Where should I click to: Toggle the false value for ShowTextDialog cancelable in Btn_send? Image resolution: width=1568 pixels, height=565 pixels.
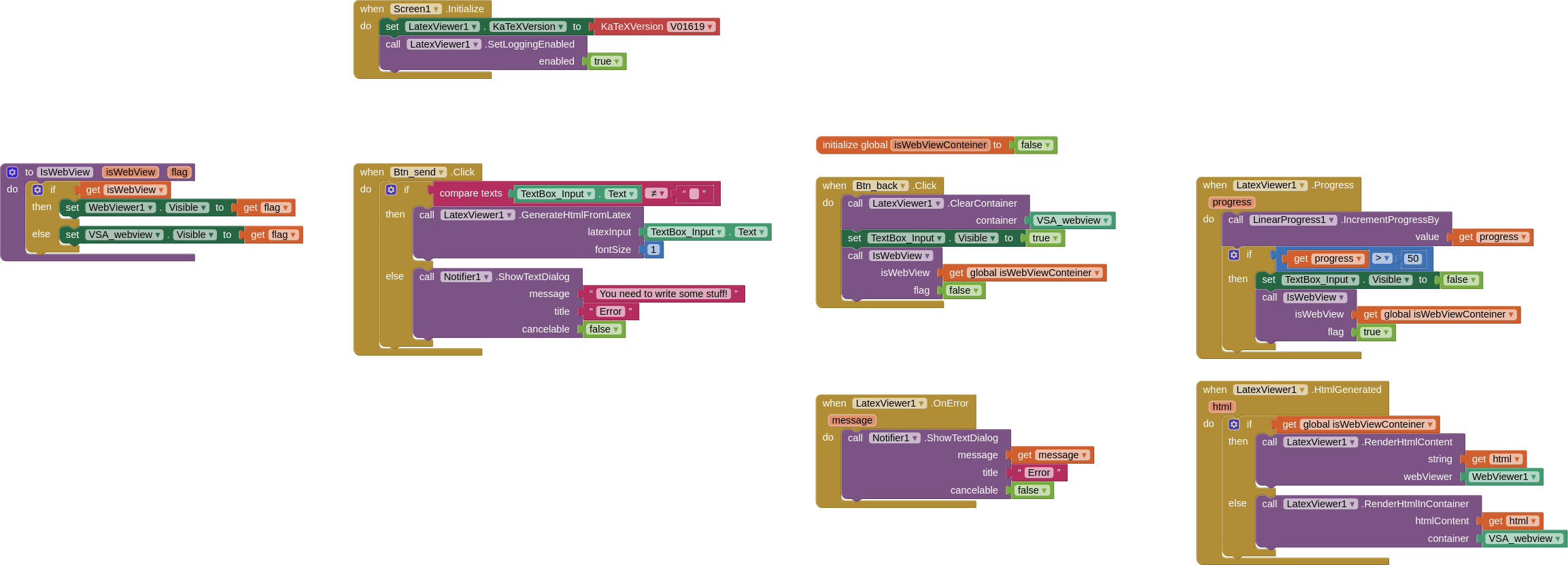[604, 329]
